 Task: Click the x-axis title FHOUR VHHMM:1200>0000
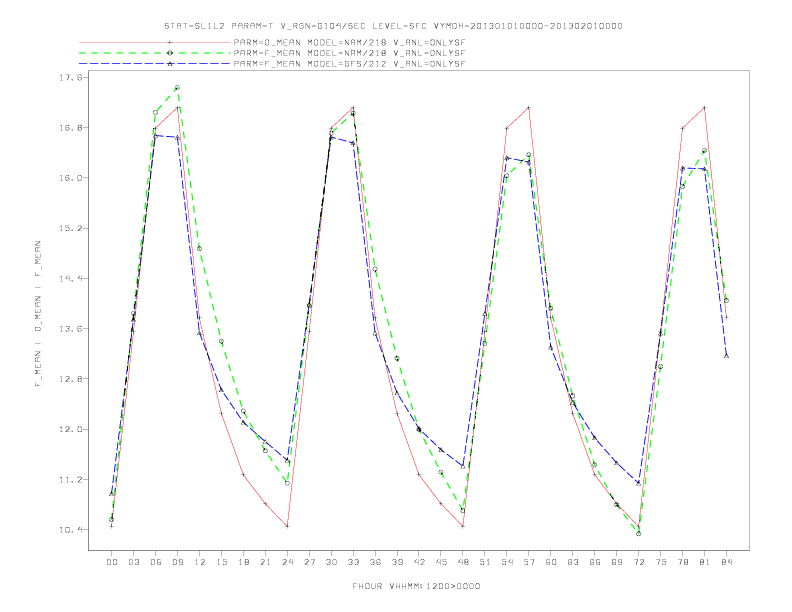tap(416, 586)
